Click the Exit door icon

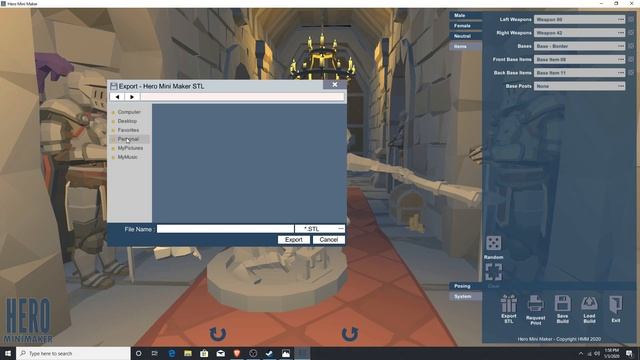click(x=616, y=309)
